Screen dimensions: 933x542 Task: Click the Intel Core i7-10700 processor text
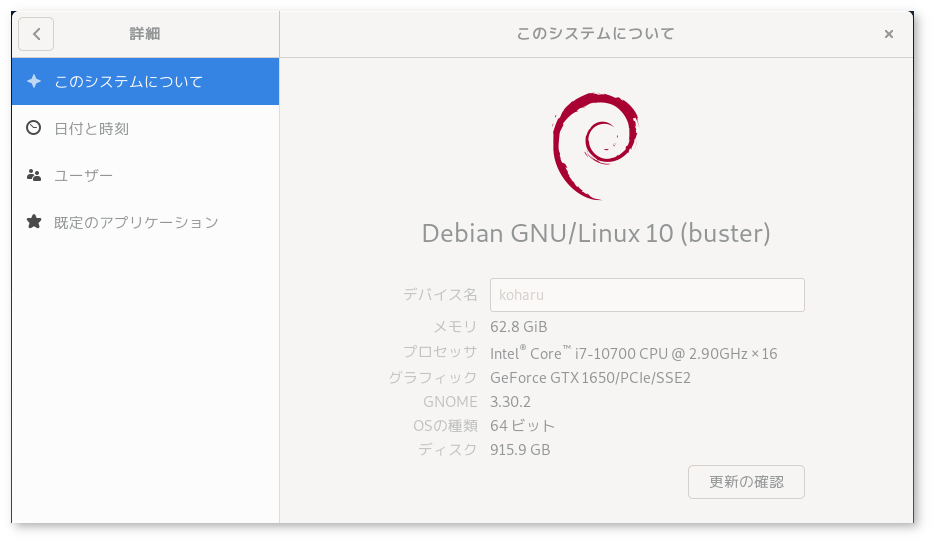pos(633,353)
